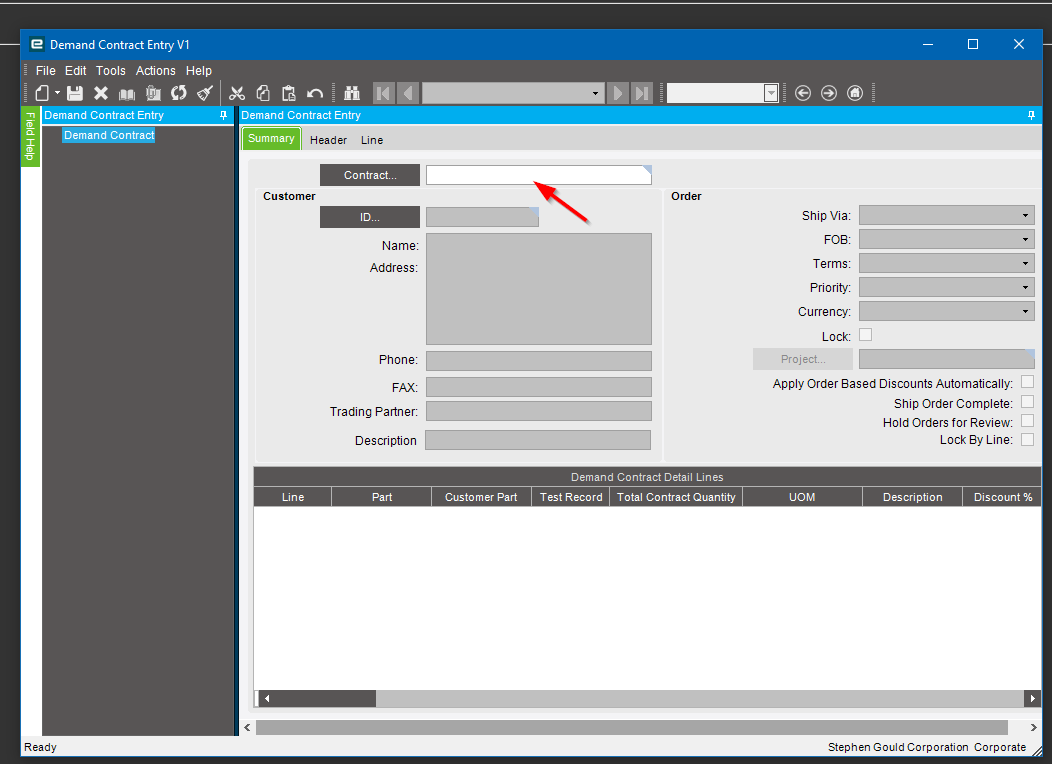Switch to the Summary tab
The image size is (1052, 764).
[271, 138]
